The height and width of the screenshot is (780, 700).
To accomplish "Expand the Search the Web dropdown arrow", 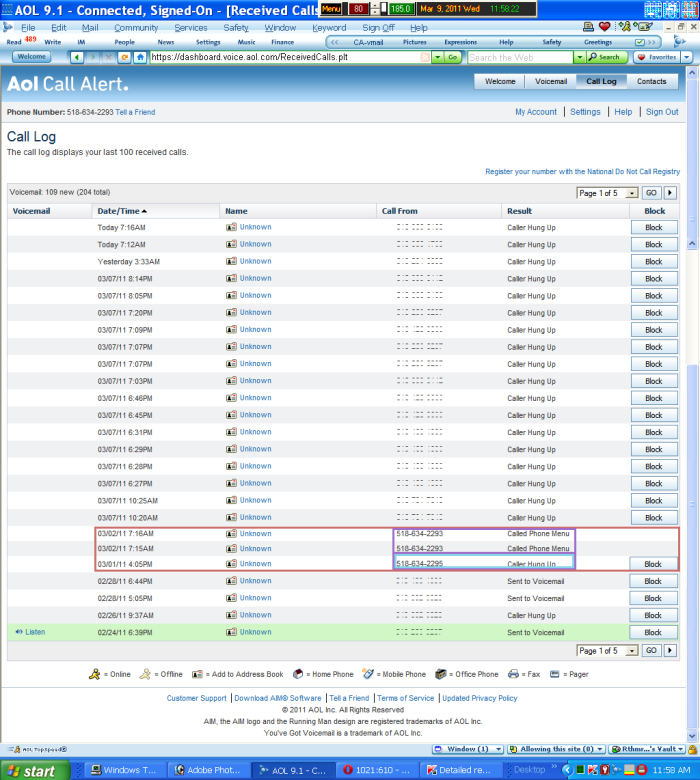I will (x=579, y=57).
